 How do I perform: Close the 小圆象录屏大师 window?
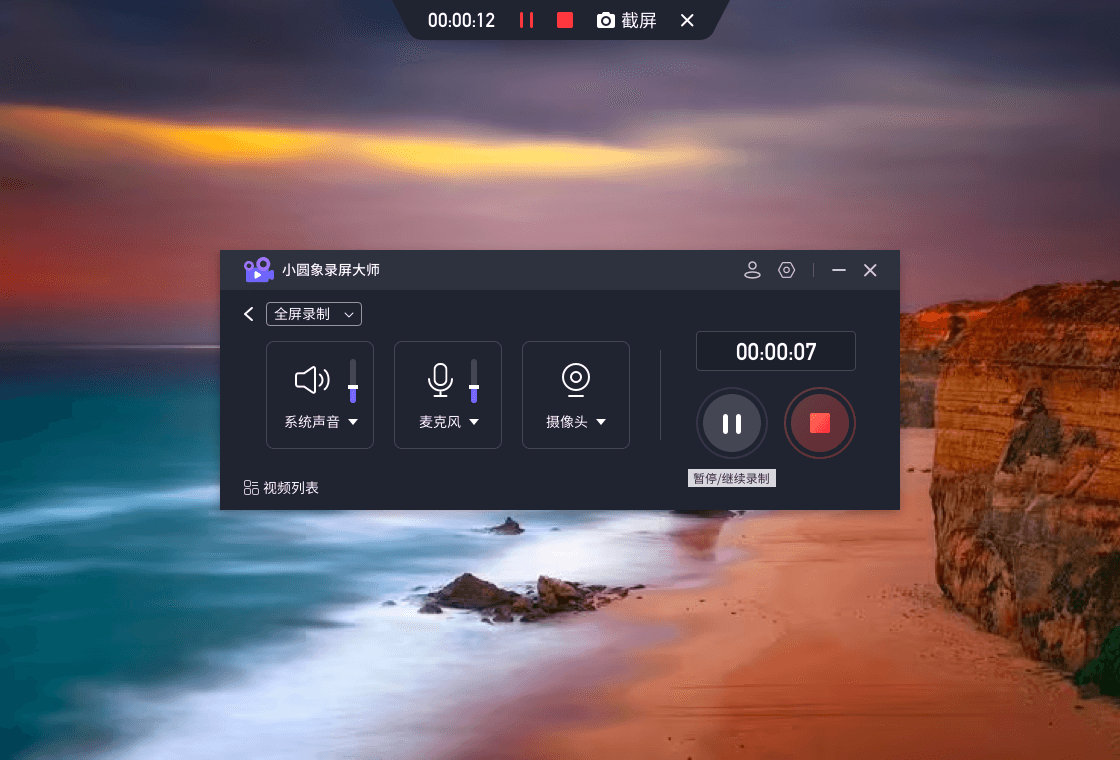click(x=870, y=270)
